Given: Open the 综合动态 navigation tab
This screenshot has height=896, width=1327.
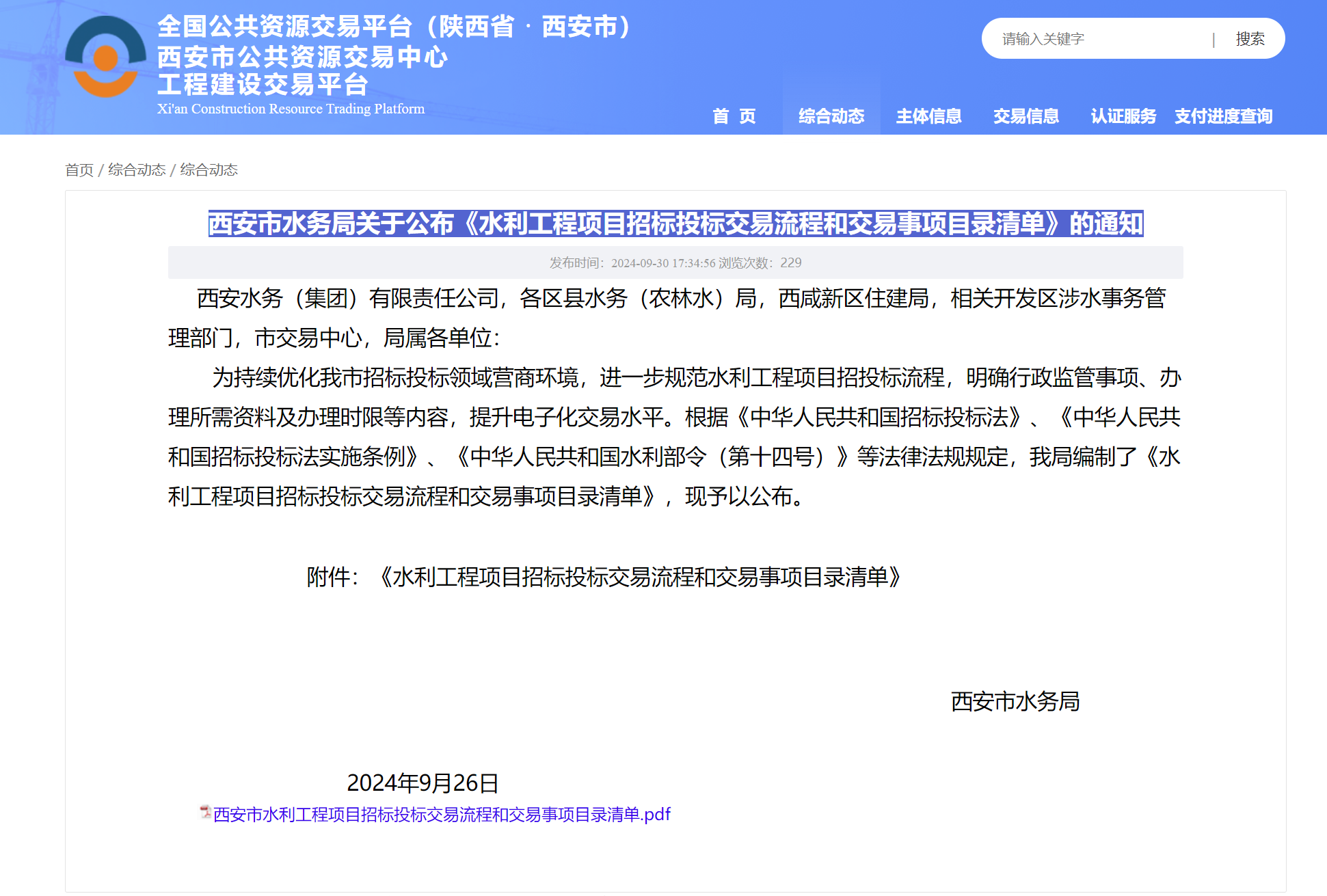Looking at the screenshot, I should point(831,116).
